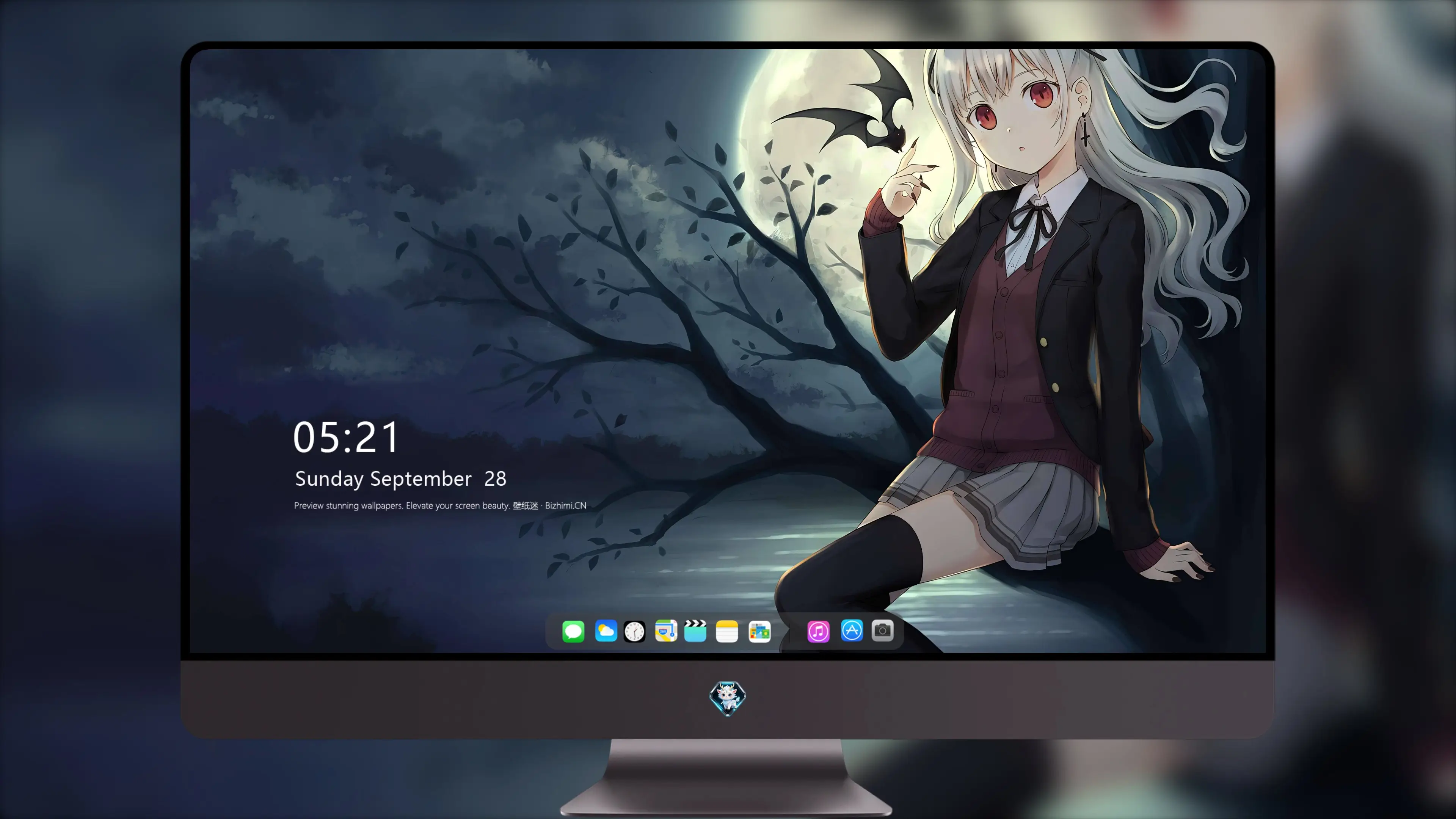Open the Camera app in the dock
Viewport: 1456px width, 819px height.
tap(882, 630)
